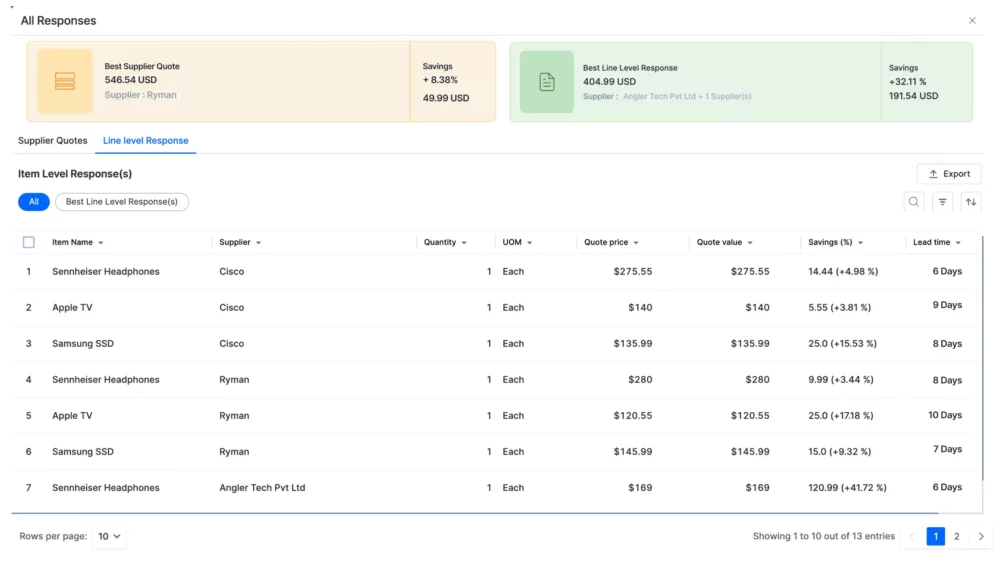Click the Best Supplier Quote stack icon
Screen dimensions: 1000x562
coord(65,81)
